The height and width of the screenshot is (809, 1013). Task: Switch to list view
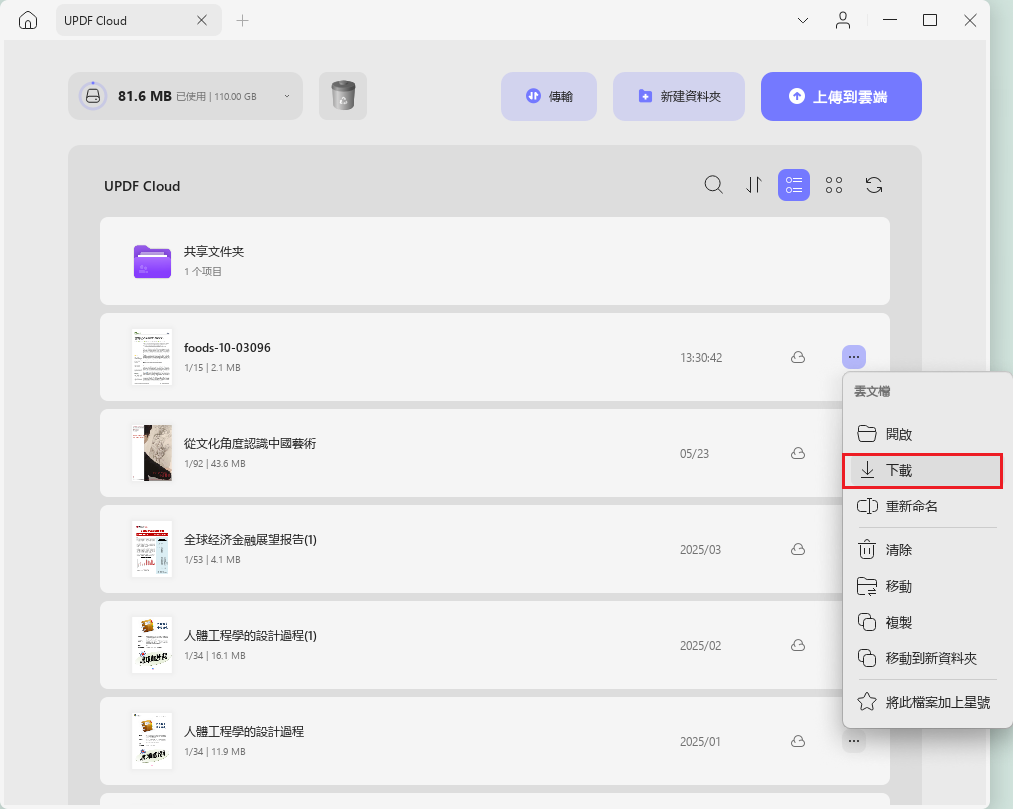click(x=793, y=185)
